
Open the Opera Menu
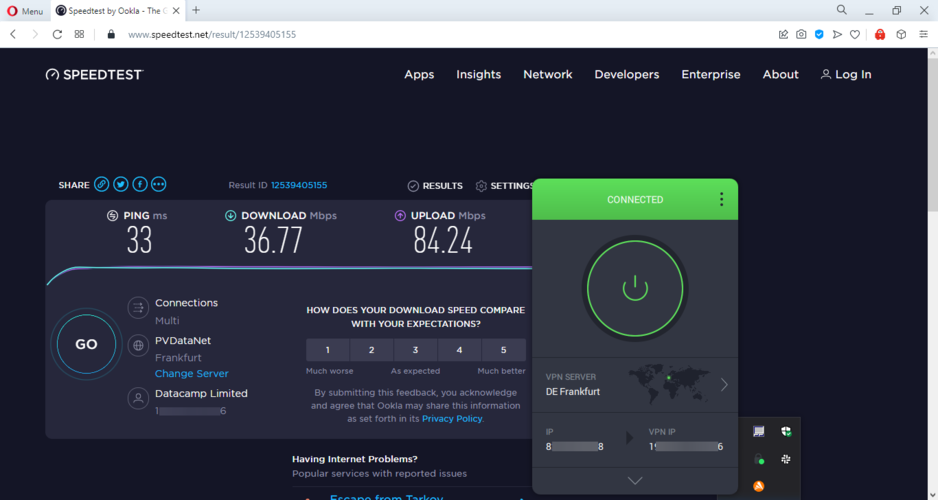[24, 10]
